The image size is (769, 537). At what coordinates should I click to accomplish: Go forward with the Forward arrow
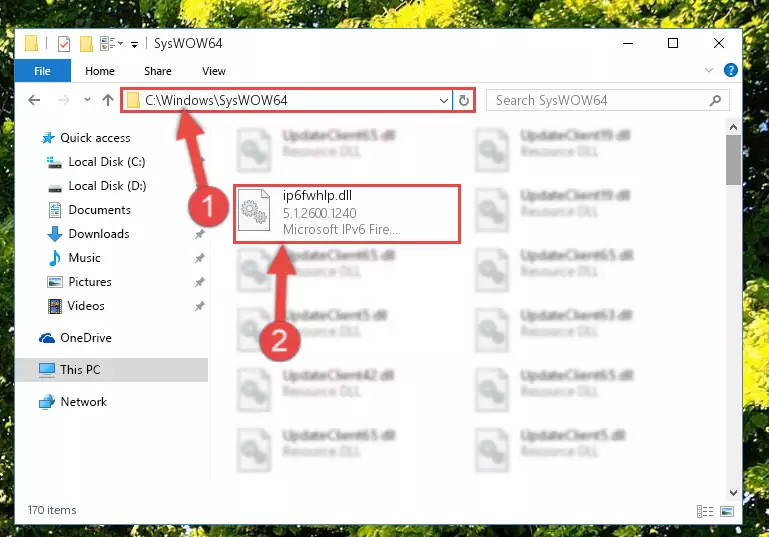click(x=64, y=100)
